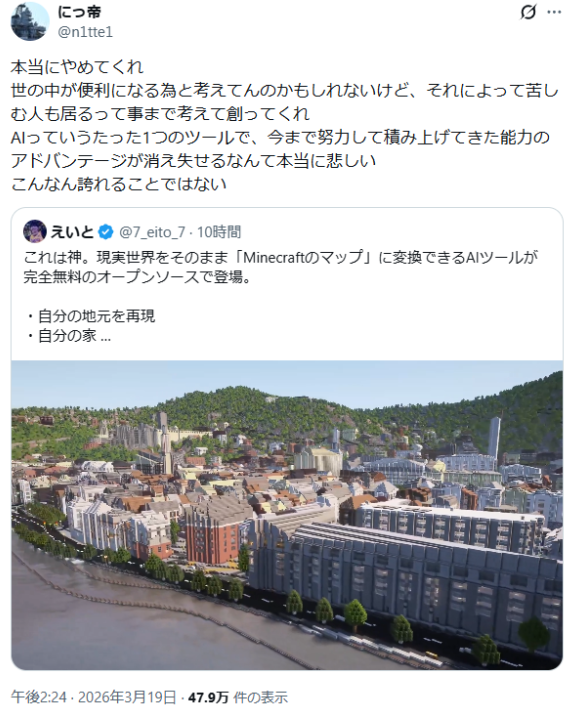The image size is (573, 711).
Task: Click the line 本当にやめてくれ
Action: 77,67
